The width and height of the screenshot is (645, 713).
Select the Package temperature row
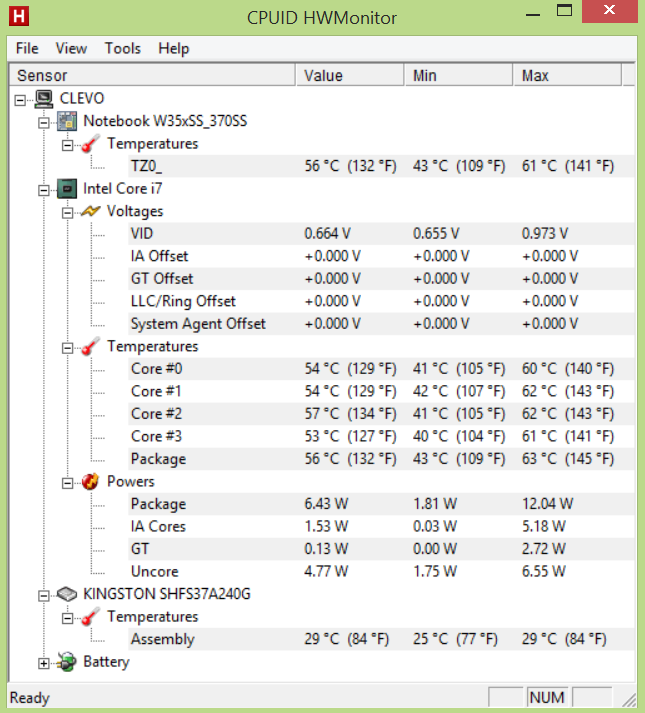(x=382, y=459)
